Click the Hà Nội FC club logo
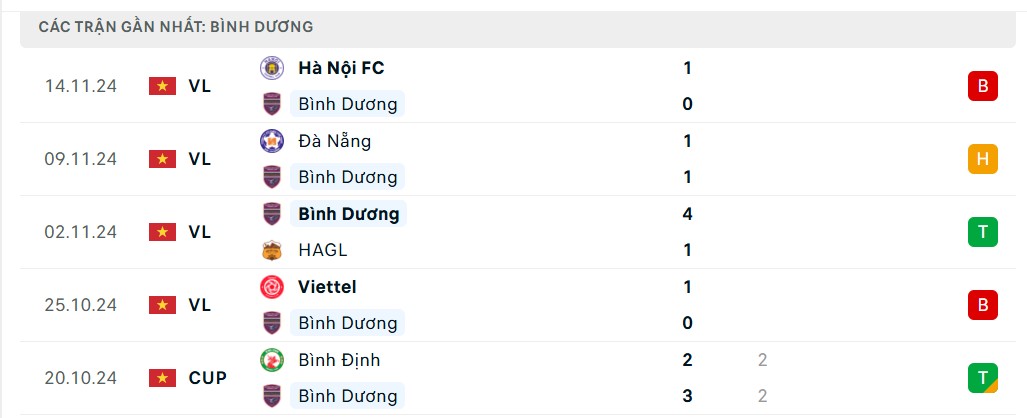 point(271,68)
